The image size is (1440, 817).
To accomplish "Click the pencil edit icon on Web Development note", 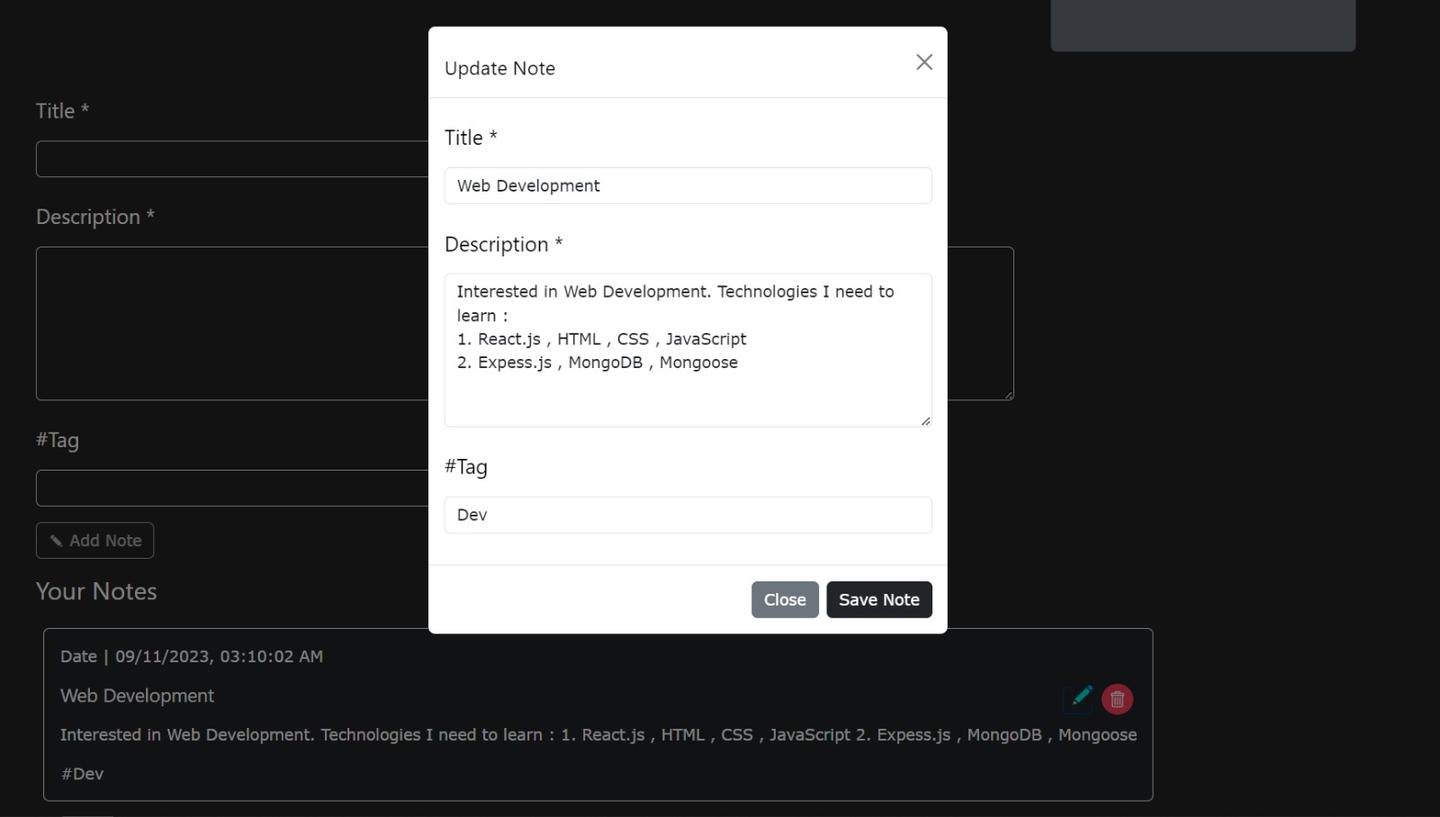I will [1081, 696].
